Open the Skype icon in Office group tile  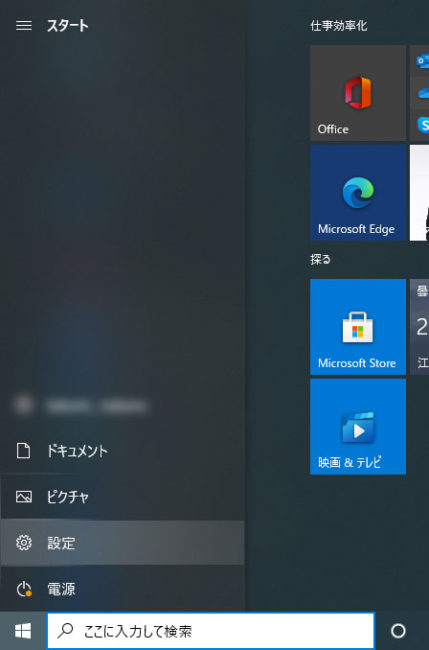pyautogui.click(x=423, y=125)
